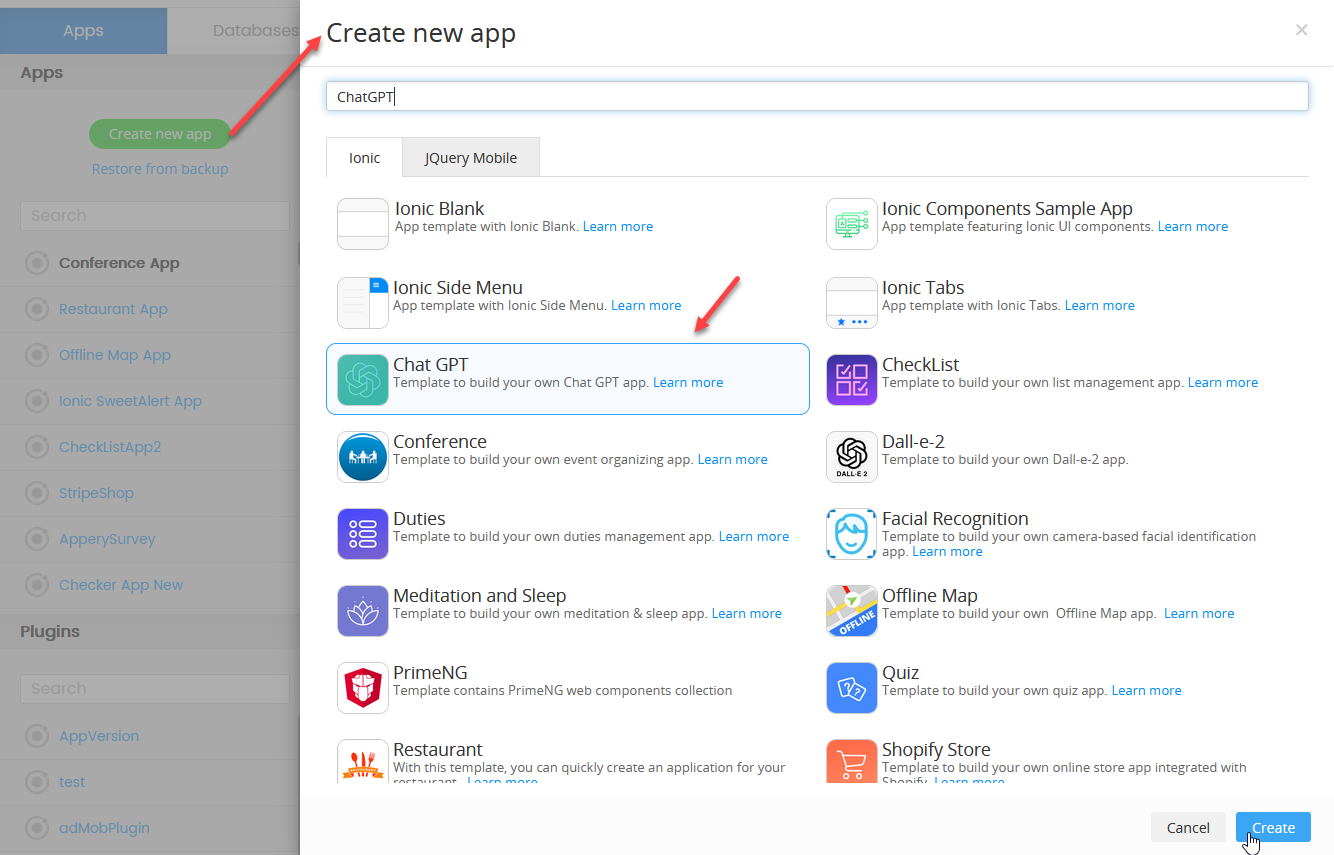The image size is (1334, 855).
Task: Choose the Duties template icon
Action: [363, 534]
